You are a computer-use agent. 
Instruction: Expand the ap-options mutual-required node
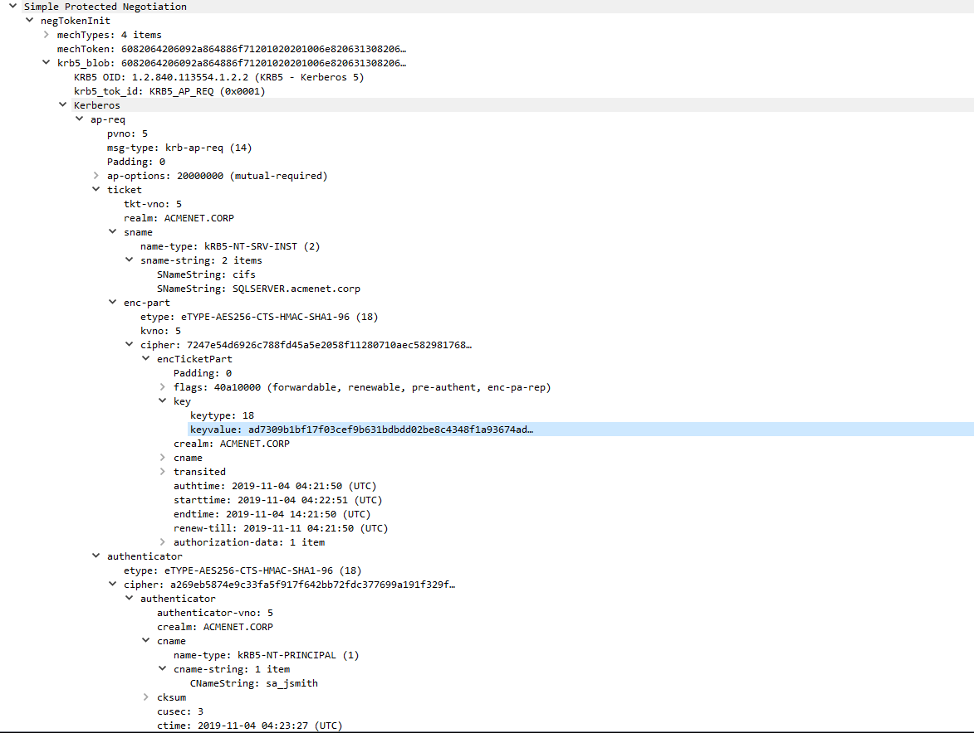96,176
